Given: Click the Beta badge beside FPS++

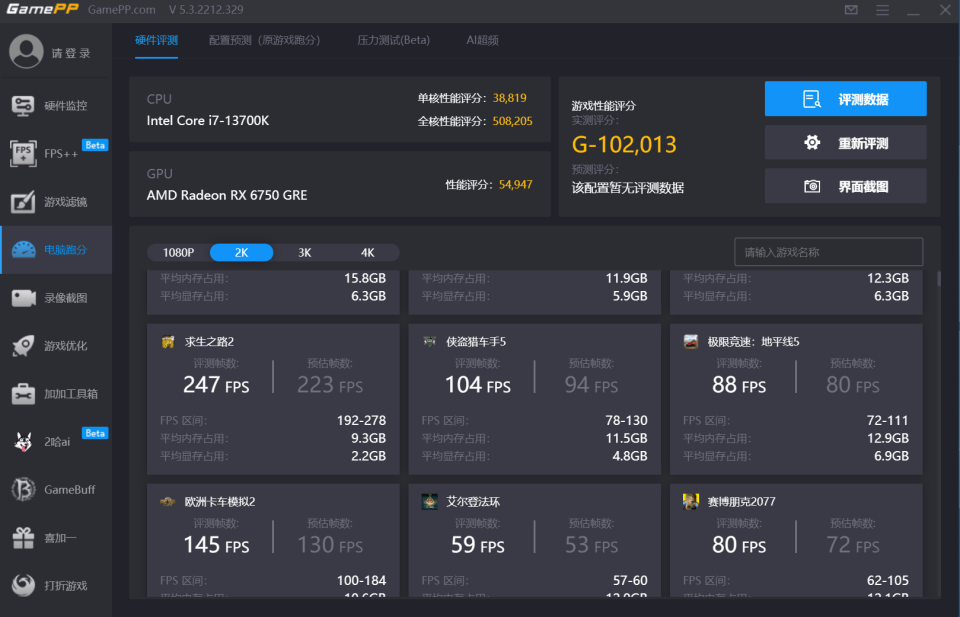Looking at the screenshot, I should [95, 145].
